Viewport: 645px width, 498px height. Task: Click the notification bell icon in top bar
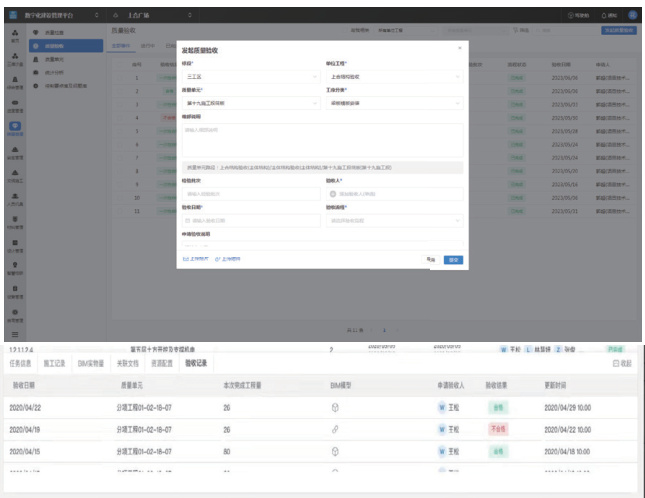coord(603,16)
